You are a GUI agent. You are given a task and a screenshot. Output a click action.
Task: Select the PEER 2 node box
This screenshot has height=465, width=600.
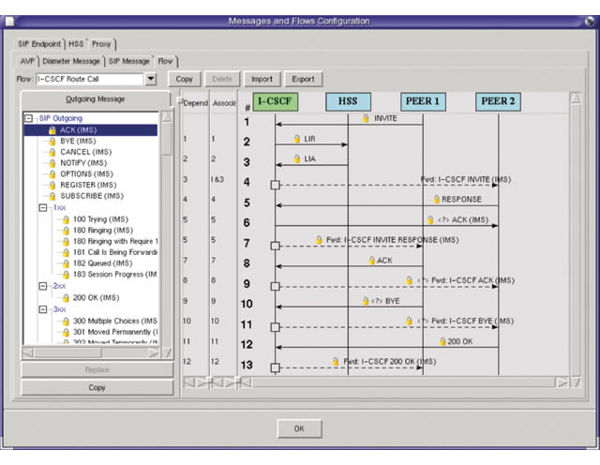498,102
